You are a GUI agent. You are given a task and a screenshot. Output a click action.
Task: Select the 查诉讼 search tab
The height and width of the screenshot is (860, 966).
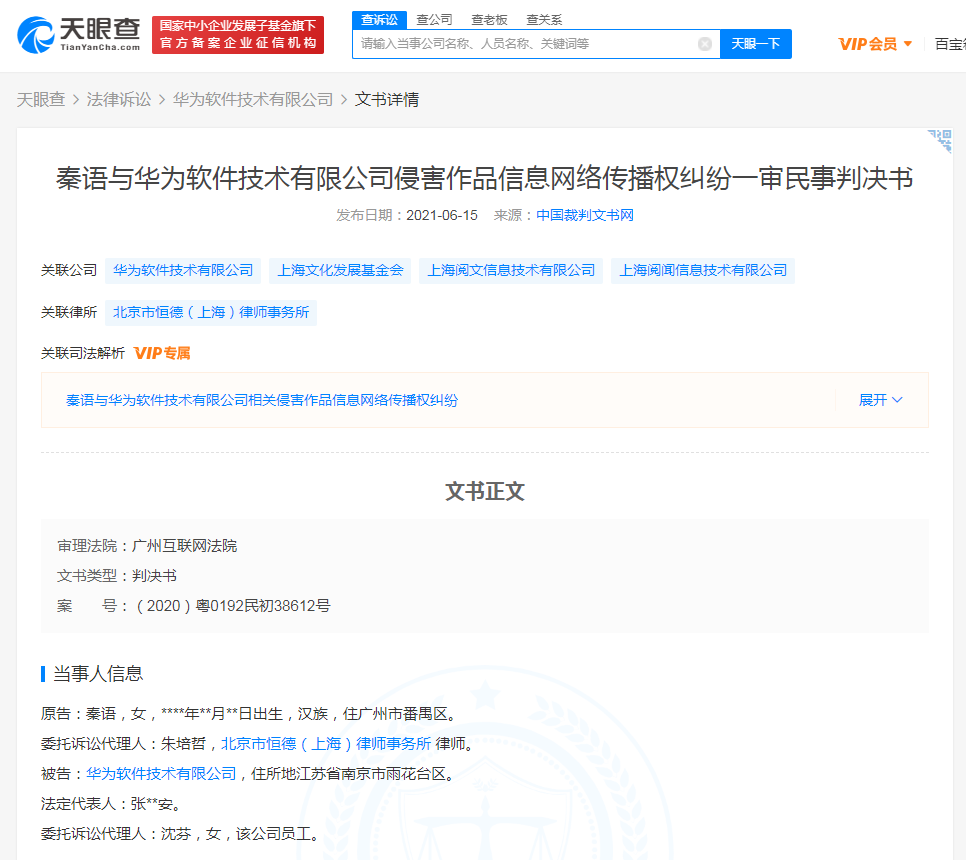coord(380,20)
